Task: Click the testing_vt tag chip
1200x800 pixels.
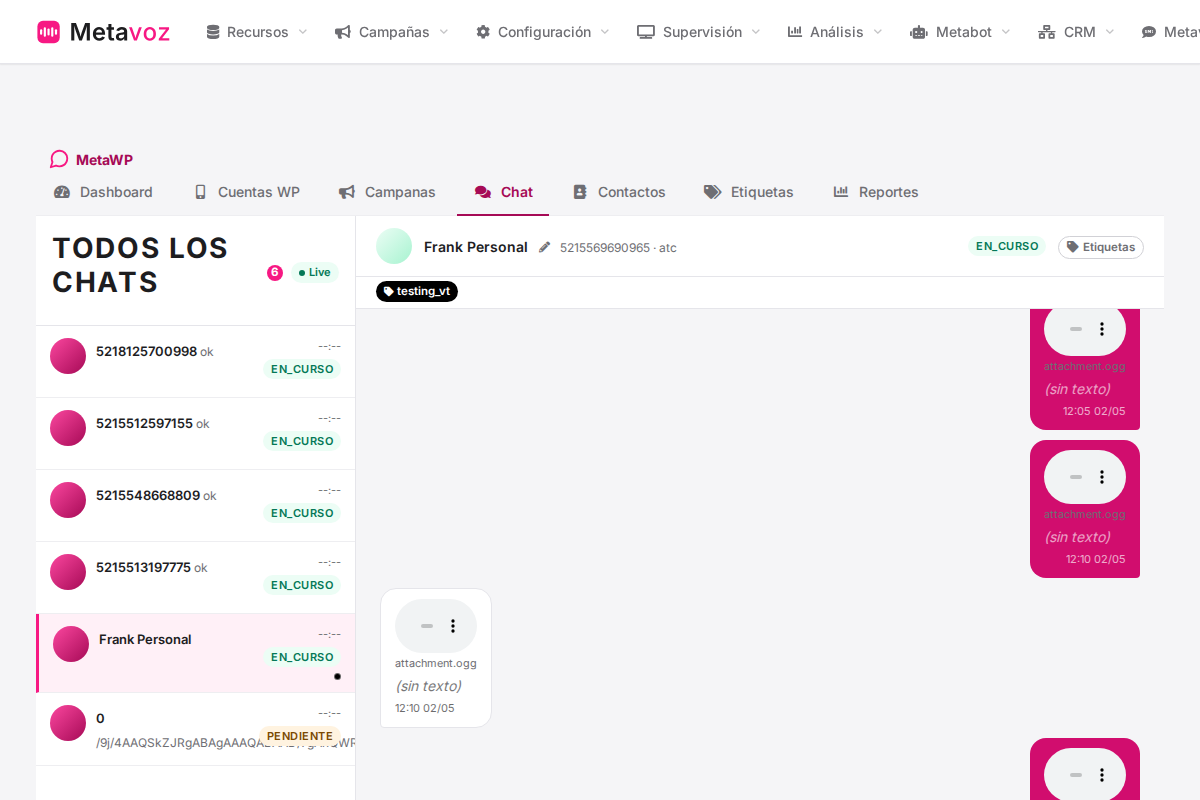Action: 417,291
